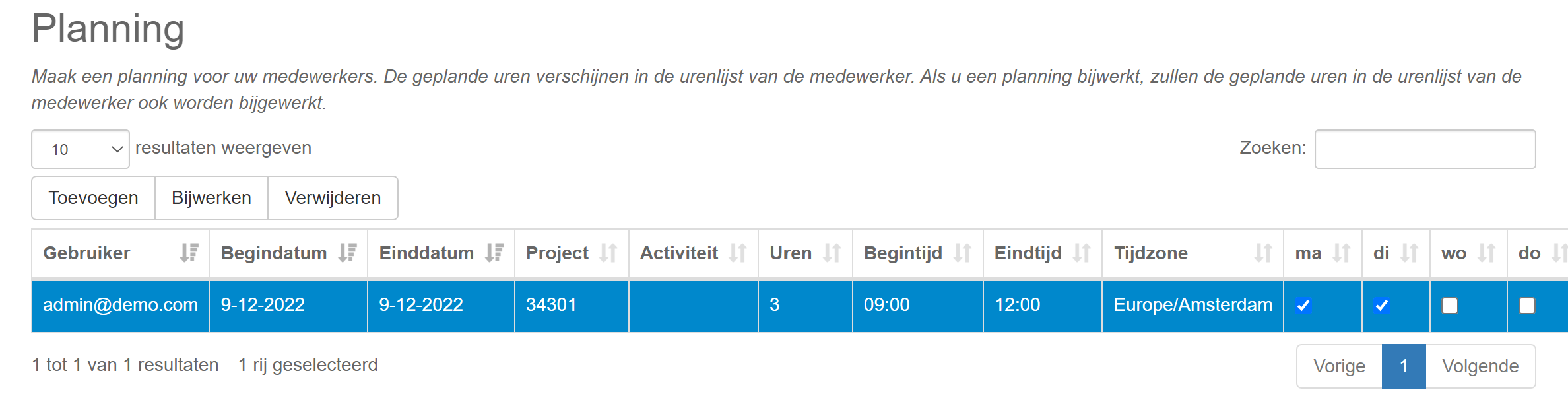
Task: Uncheck the di (Tuesday) checkbox
Action: tap(1382, 306)
